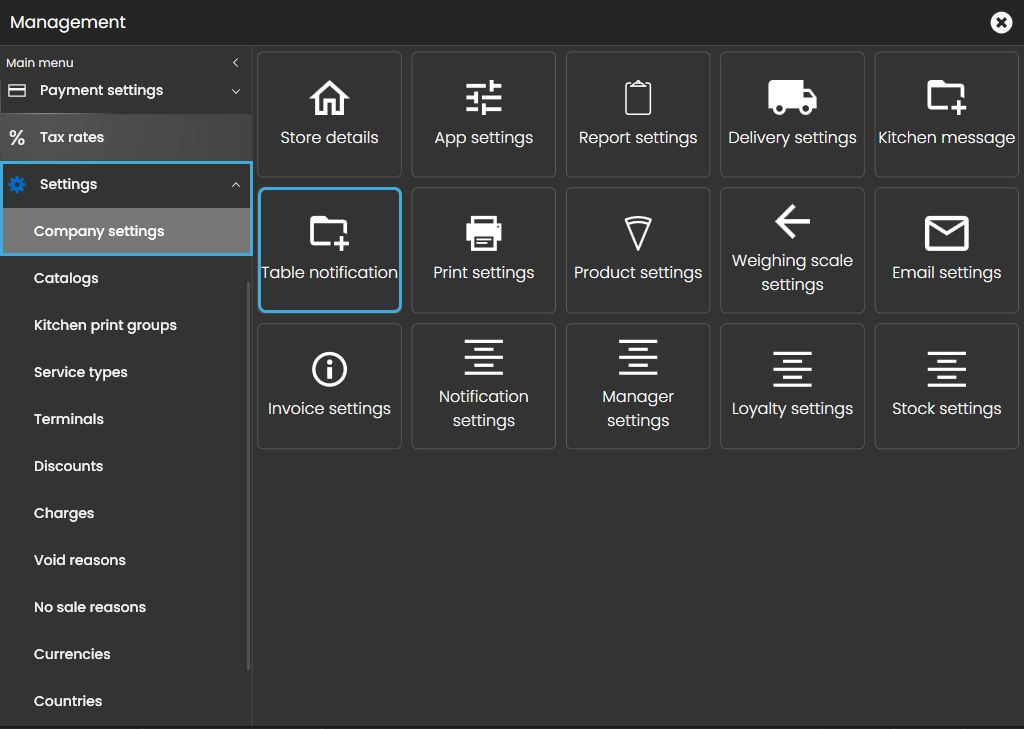This screenshot has width=1024, height=729.
Task: Open Invoice settings info icon
Action: 329,369
